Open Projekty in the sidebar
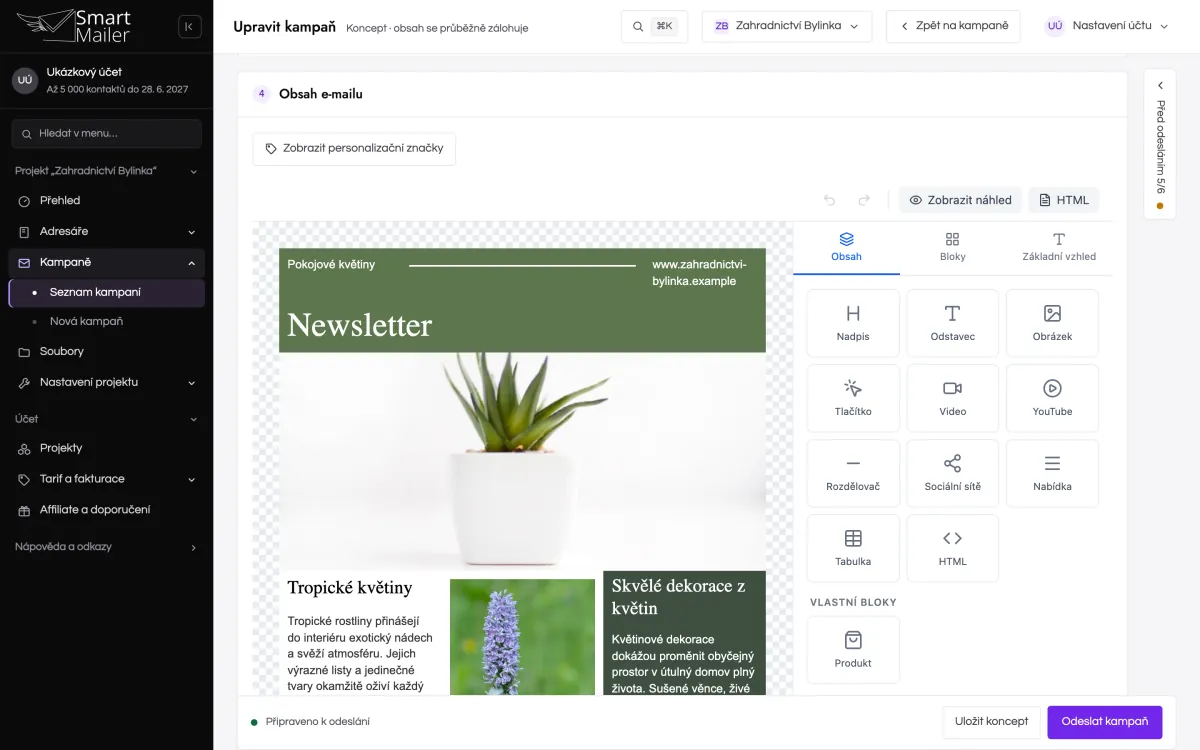Screen dimensions: 1200x750 107,448
